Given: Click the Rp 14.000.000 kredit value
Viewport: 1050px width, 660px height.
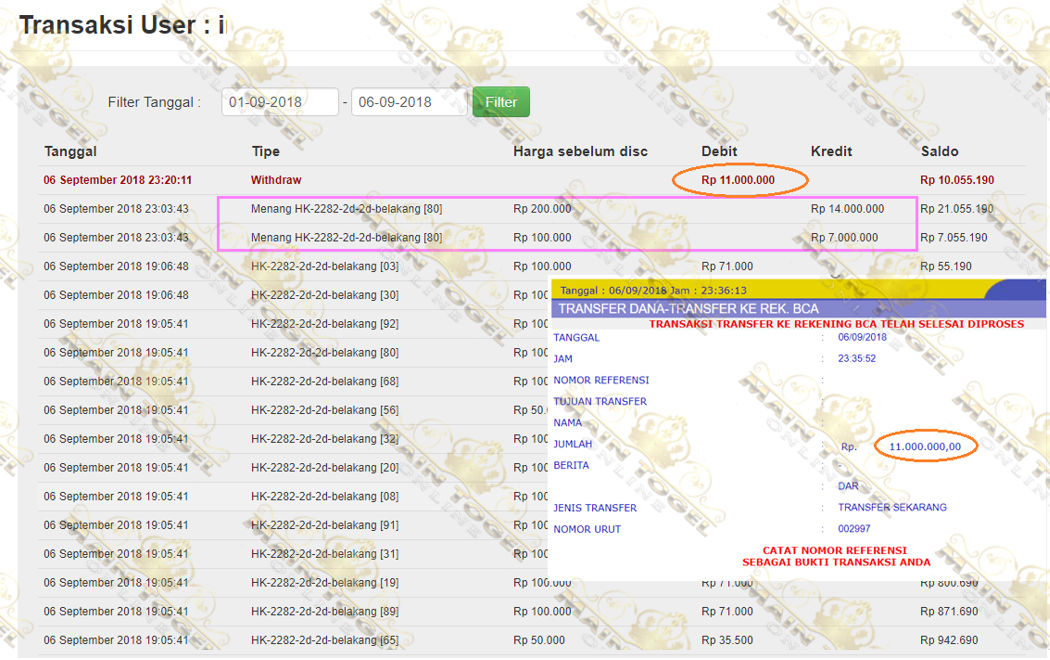Looking at the screenshot, I should tap(847, 209).
